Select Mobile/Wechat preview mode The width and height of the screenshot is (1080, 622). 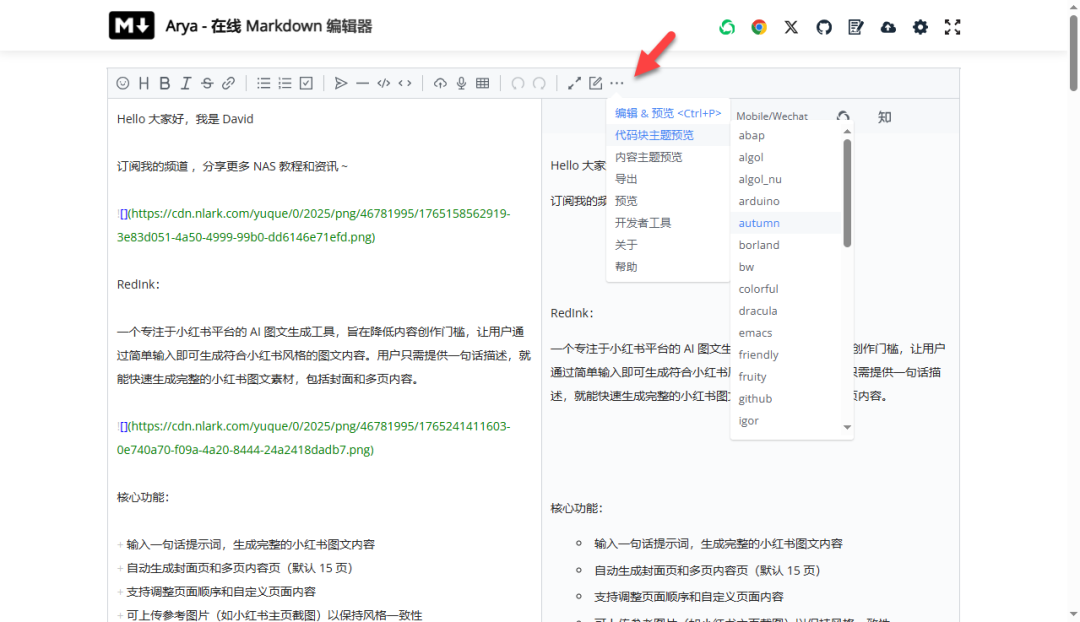point(771,116)
